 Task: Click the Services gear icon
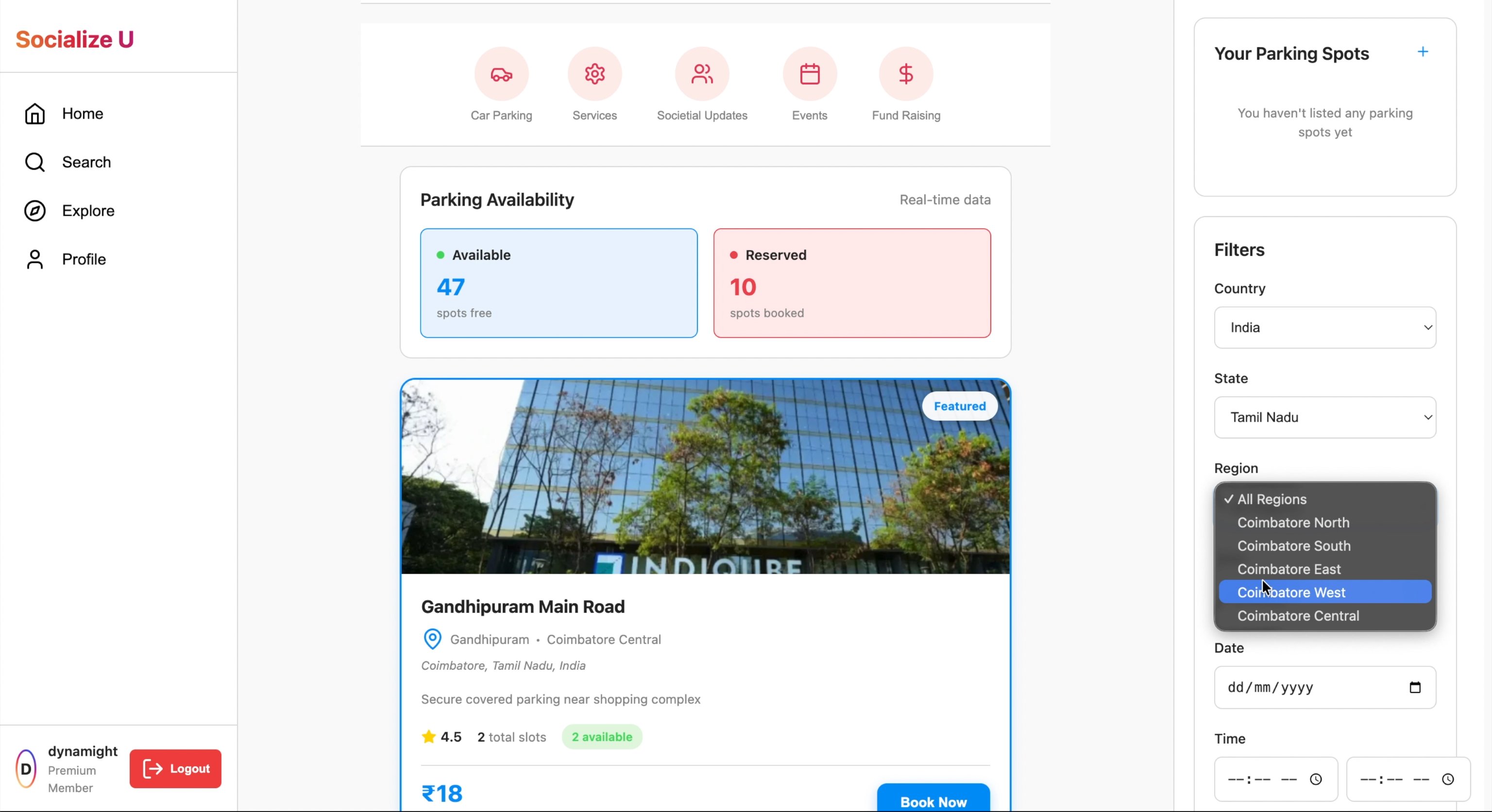tap(594, 74)
